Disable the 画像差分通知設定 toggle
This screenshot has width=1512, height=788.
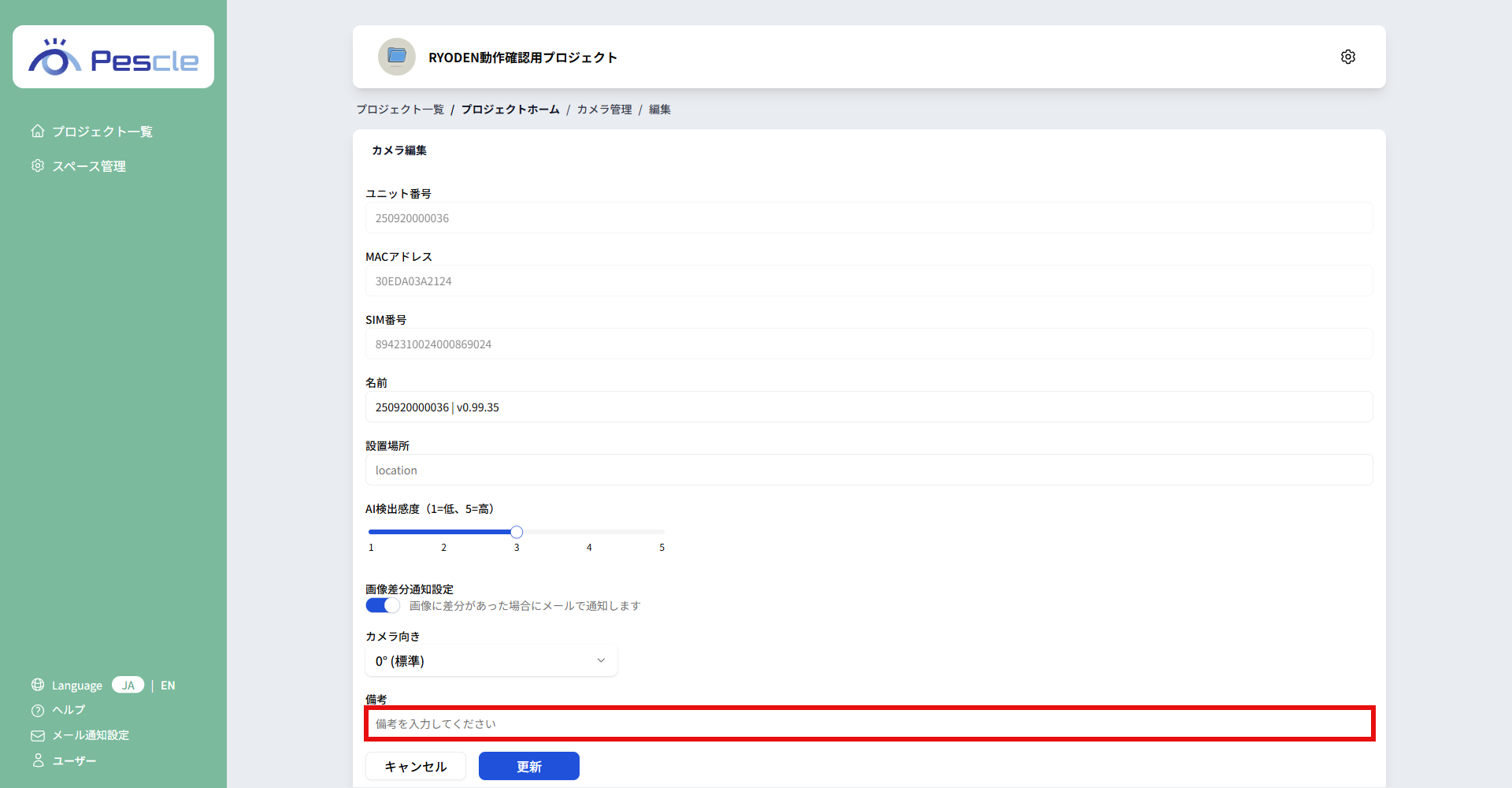coord(382,604)
